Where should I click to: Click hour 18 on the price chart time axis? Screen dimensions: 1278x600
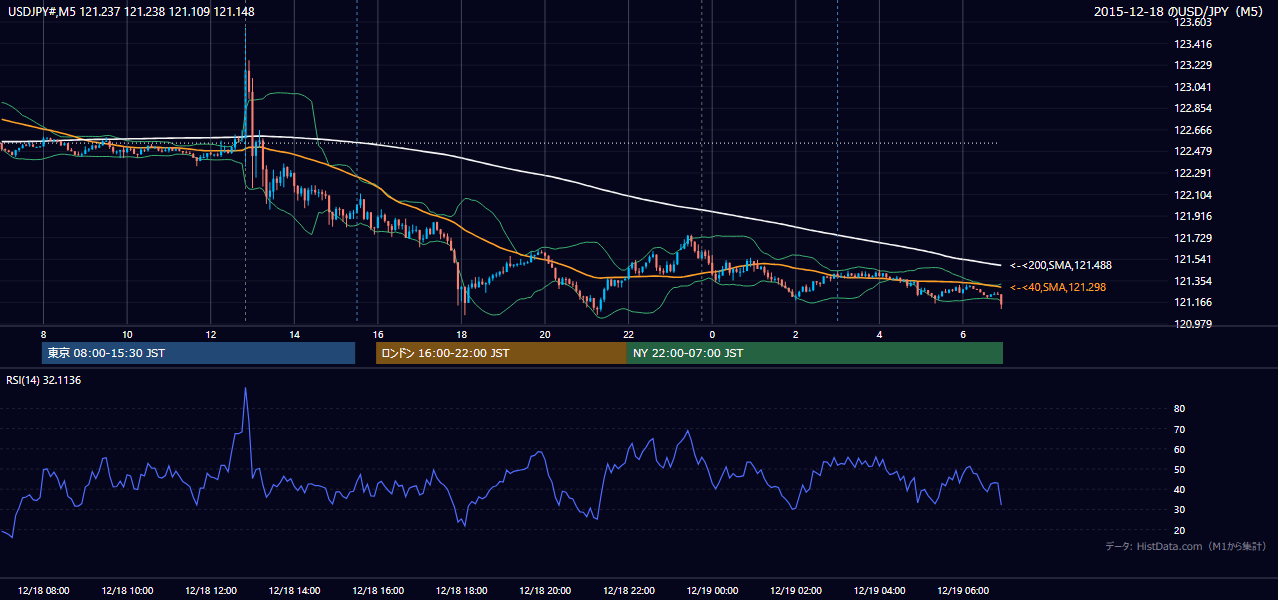[461, 334]
